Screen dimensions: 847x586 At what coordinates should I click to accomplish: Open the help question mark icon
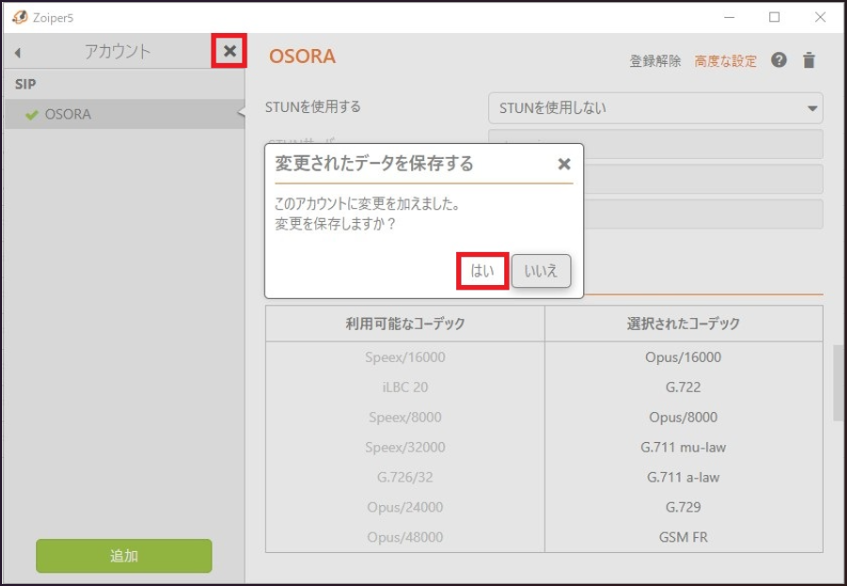point(778,59)
